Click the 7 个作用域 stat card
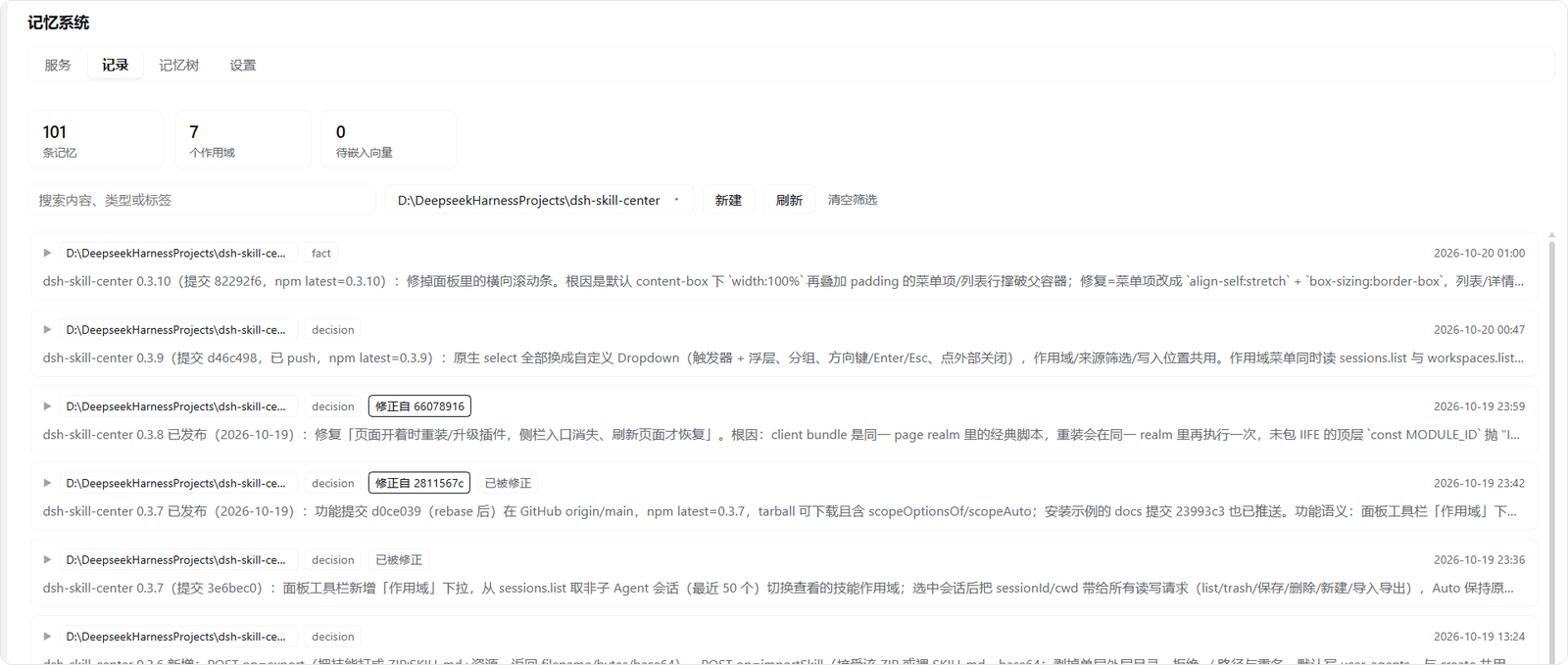Viewport: 1568px width, 665px height. [243, 139]
